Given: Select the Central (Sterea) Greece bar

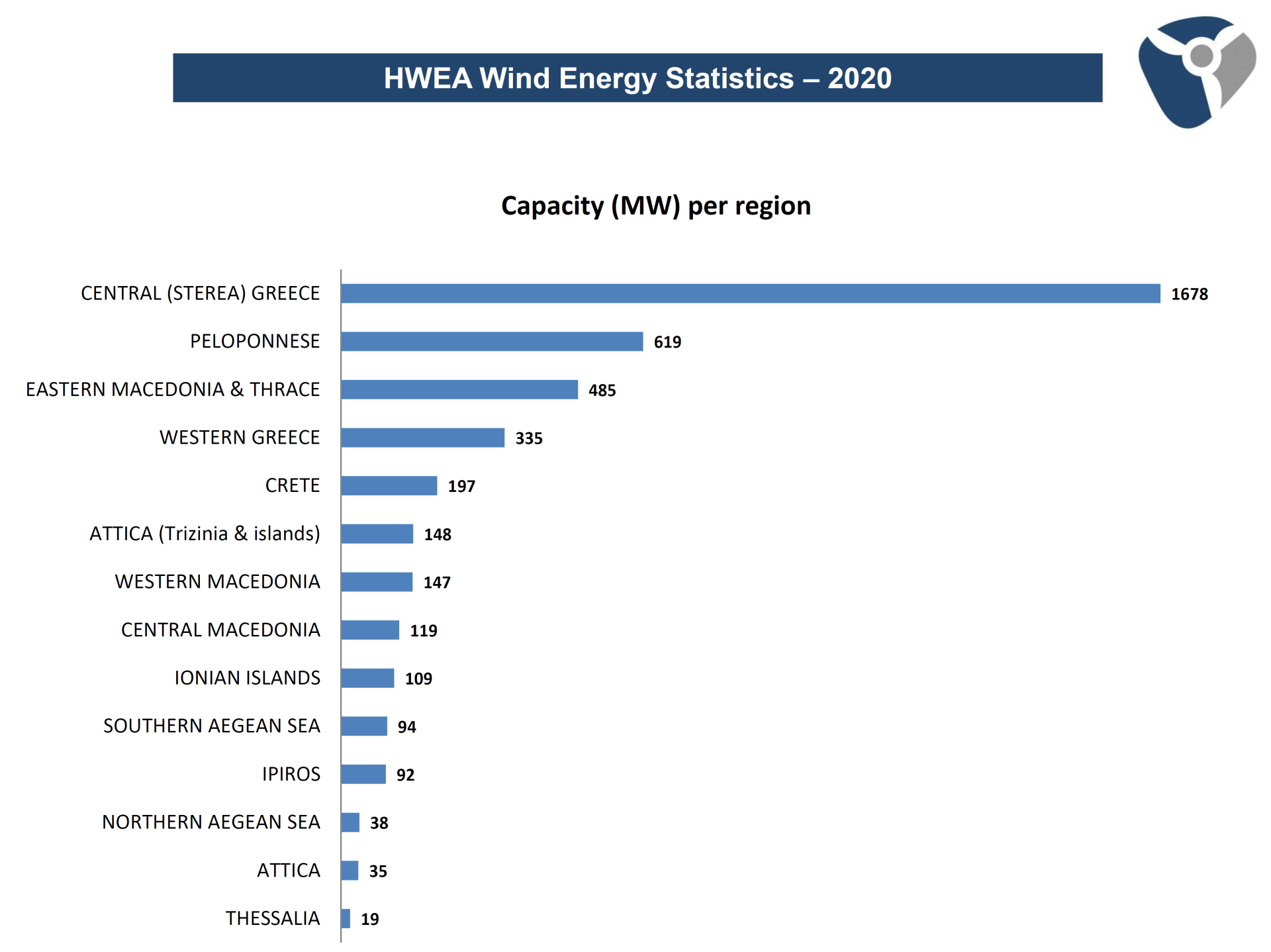Looking at the screenshot, I should tap(750, 293).
